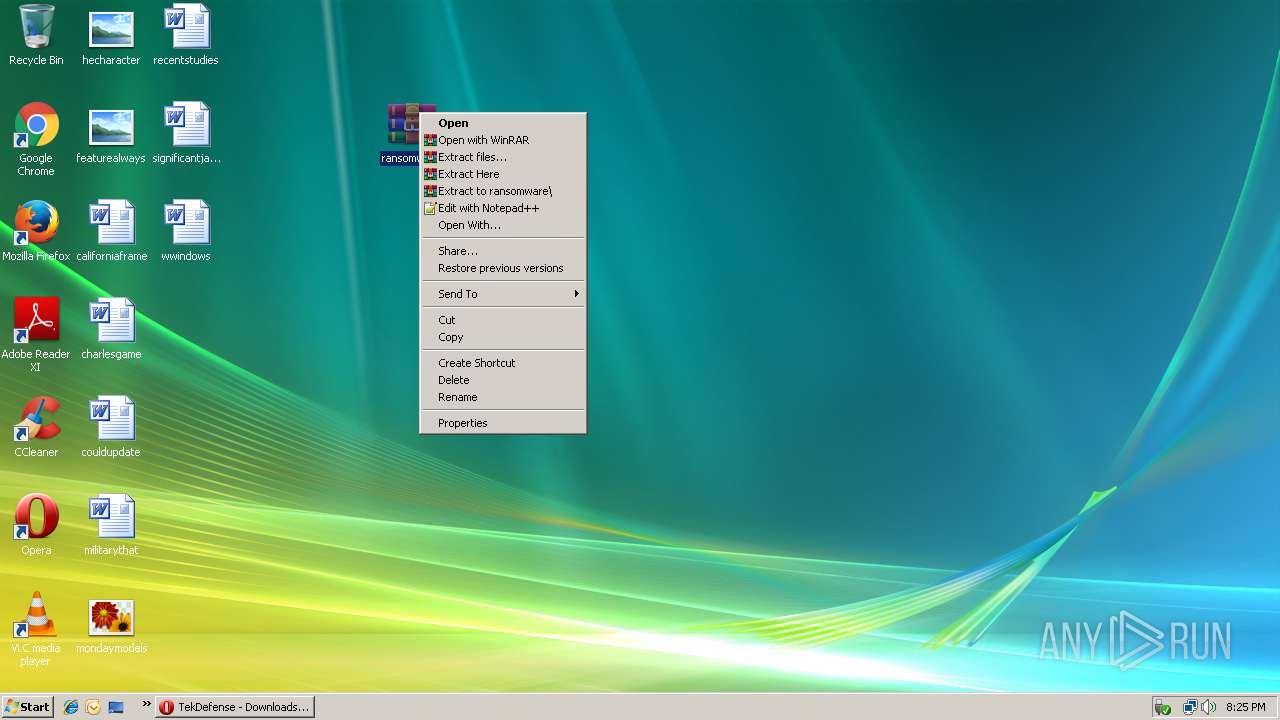Open the Start menu
1280x720 pixels.
pyautogui.click(x=28, y=707)
